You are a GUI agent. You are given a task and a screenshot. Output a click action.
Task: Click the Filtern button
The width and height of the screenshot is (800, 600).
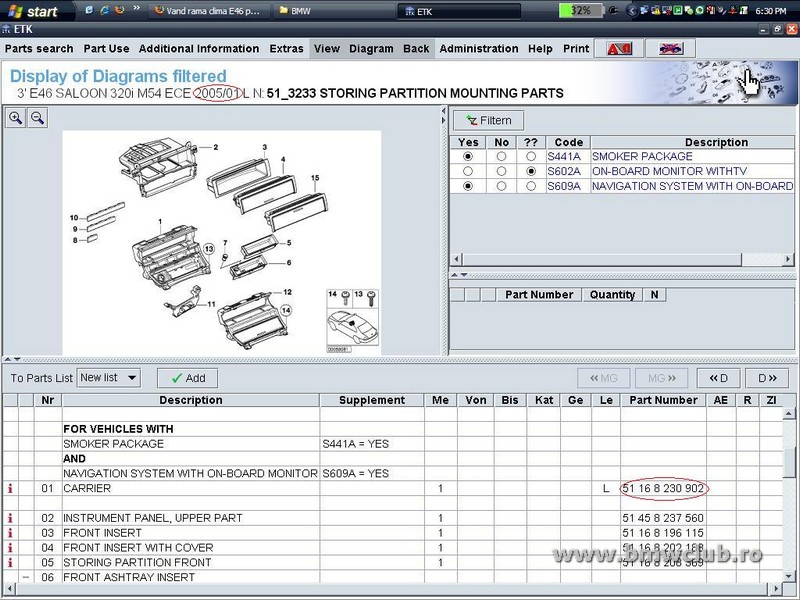click(488, 120)
